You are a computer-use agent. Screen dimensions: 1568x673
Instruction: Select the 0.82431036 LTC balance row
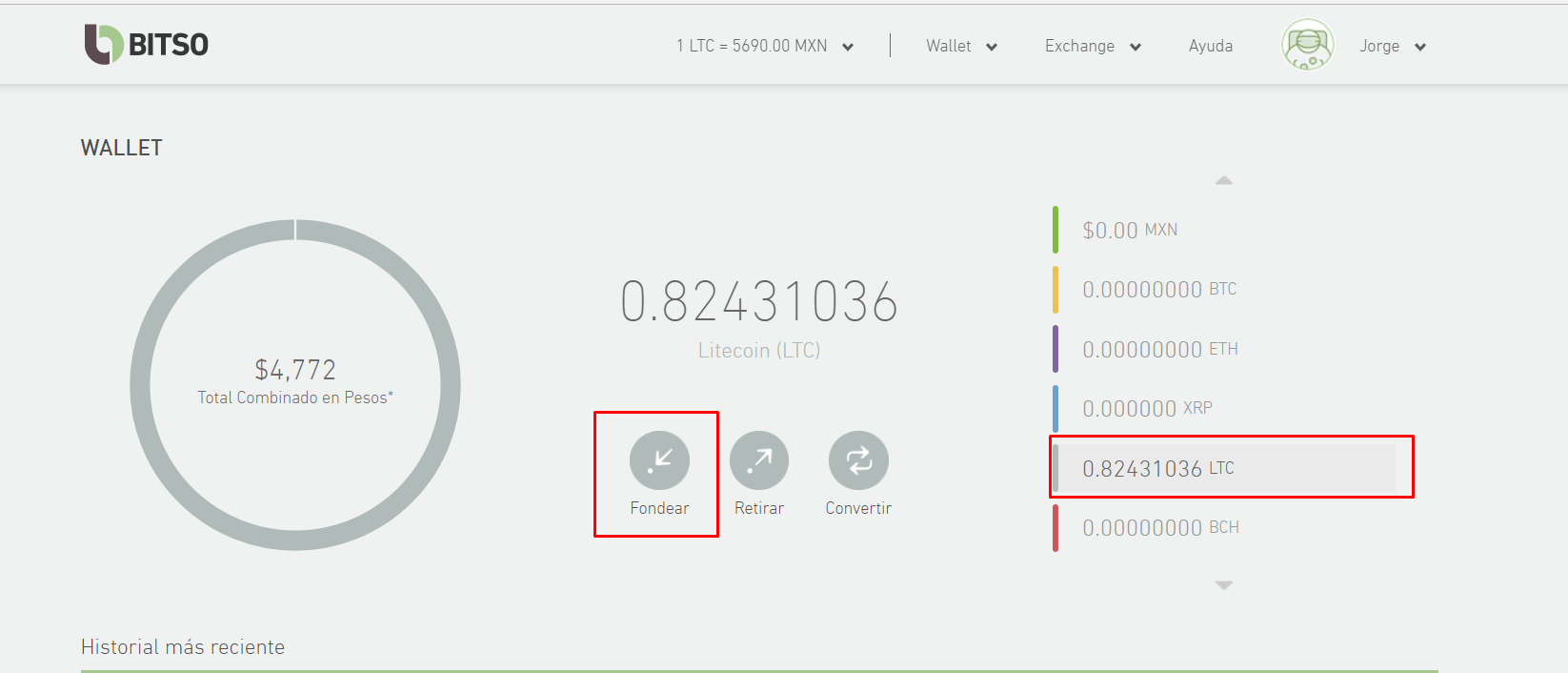(1224, 468)
